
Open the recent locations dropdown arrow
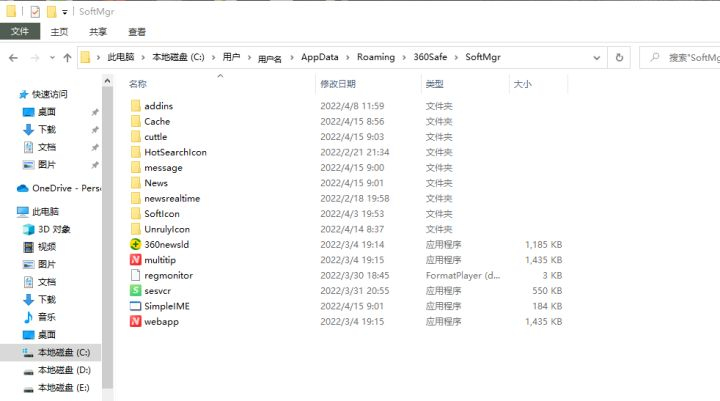51,57
